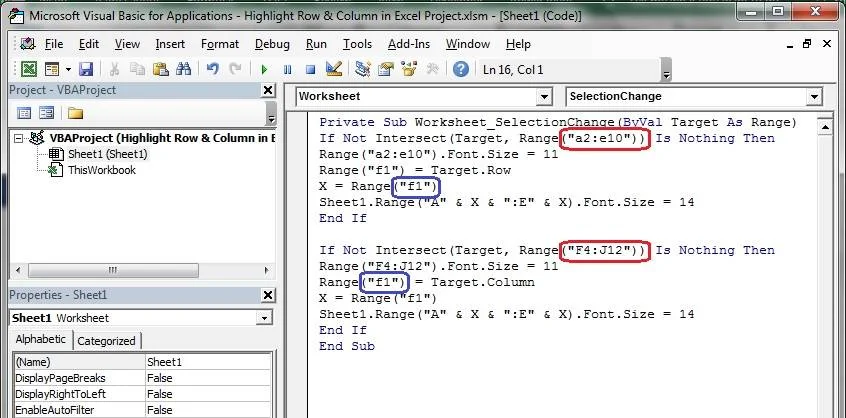Open the Debug menu
Screen dimensions: 846x418
coord(272,44)
